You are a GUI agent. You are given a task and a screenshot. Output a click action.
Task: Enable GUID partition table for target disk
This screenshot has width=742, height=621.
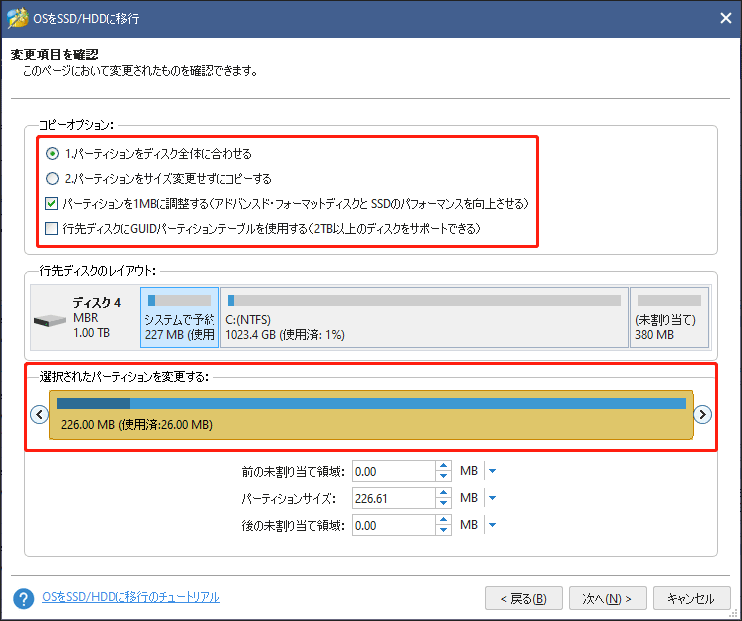point(53,229)
